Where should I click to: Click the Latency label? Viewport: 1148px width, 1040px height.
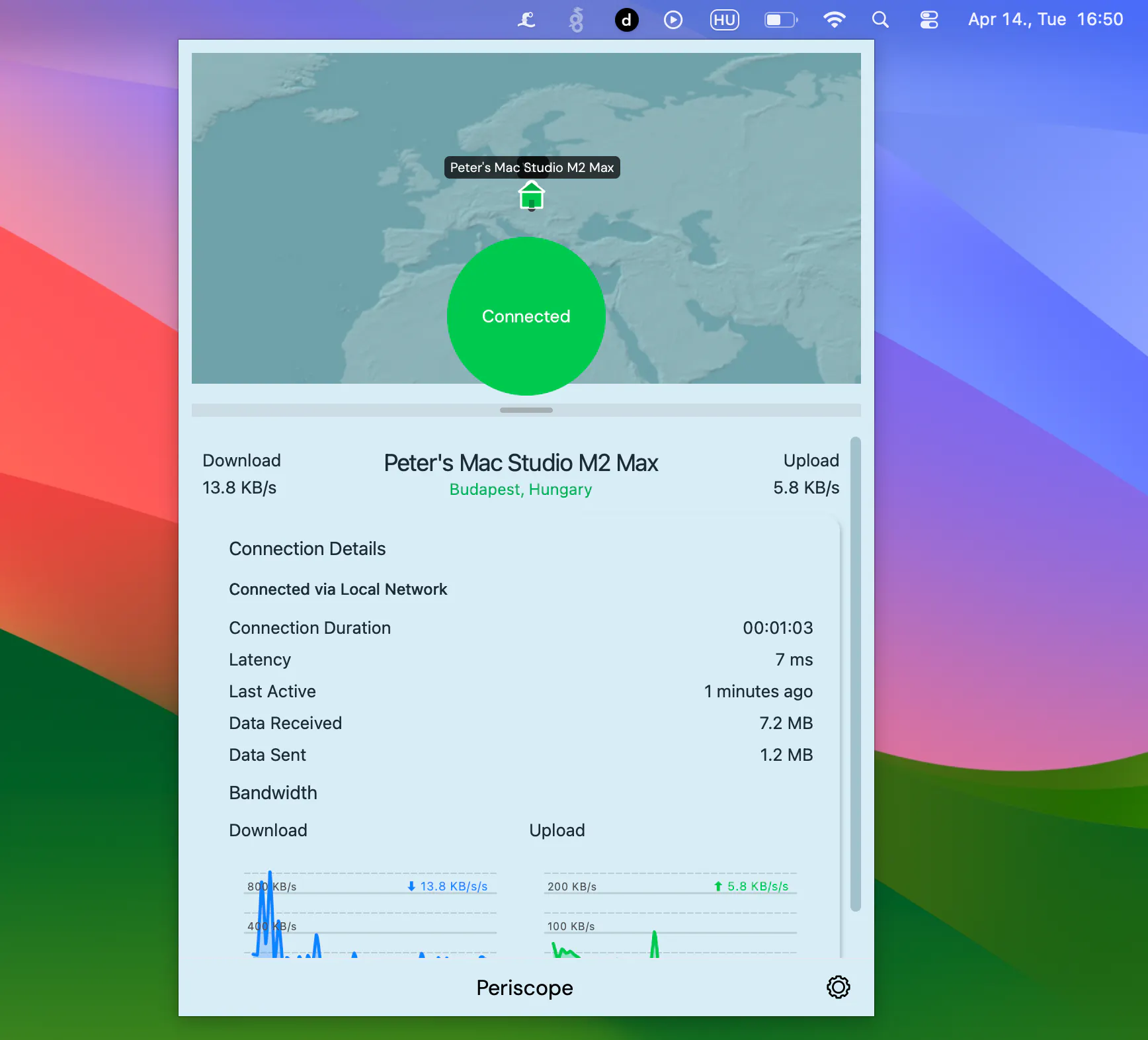pos(260,660)
